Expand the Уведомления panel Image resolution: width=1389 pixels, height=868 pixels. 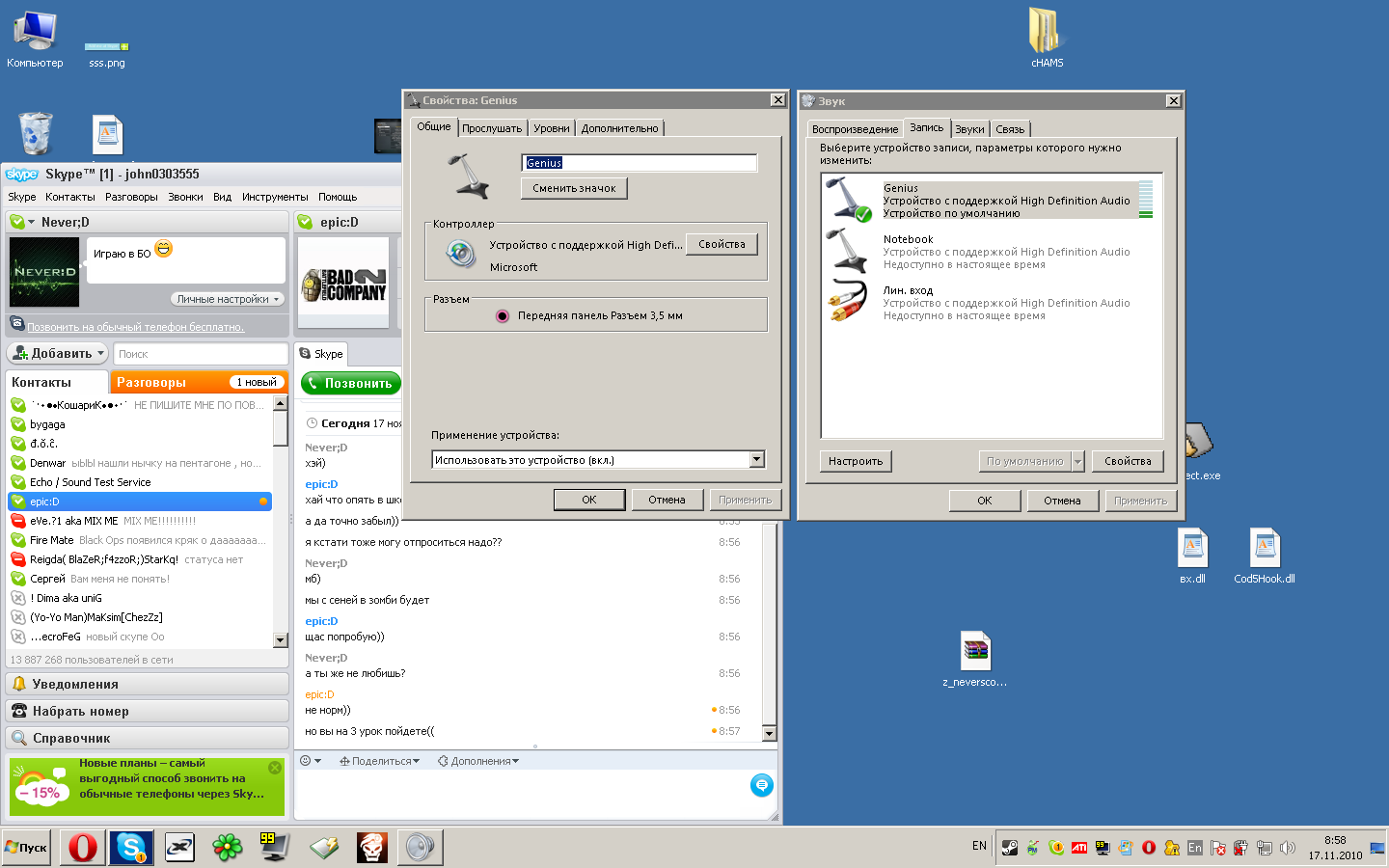[x=148, y=684]
